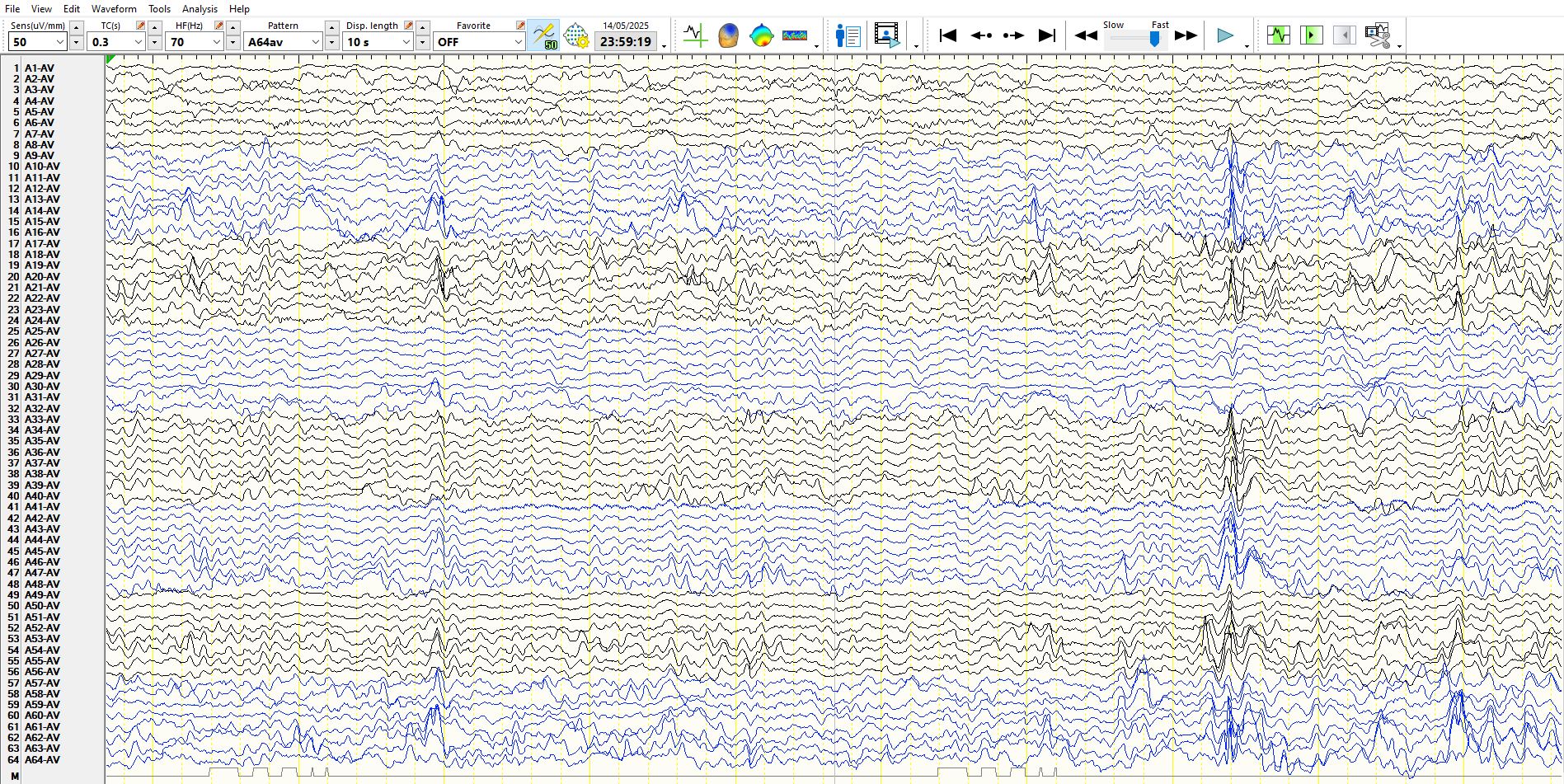Expand the Sens(uV/mm) dropdown
Viewport: 1564px width, 784px height.
click(60, 42)
